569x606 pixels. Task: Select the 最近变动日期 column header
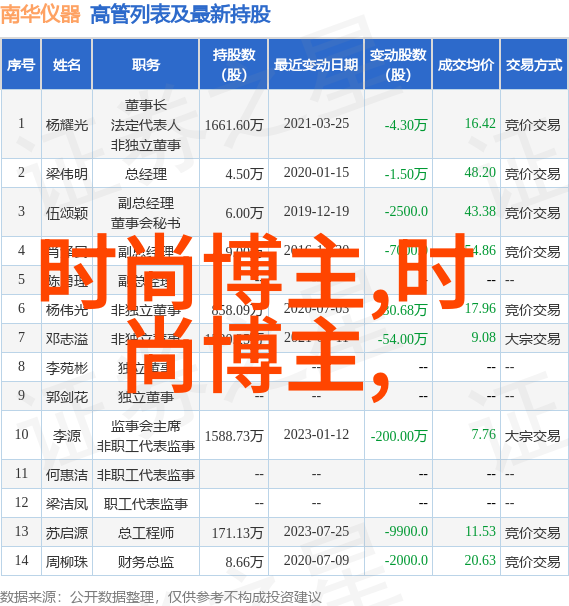(x=316, y=65)
